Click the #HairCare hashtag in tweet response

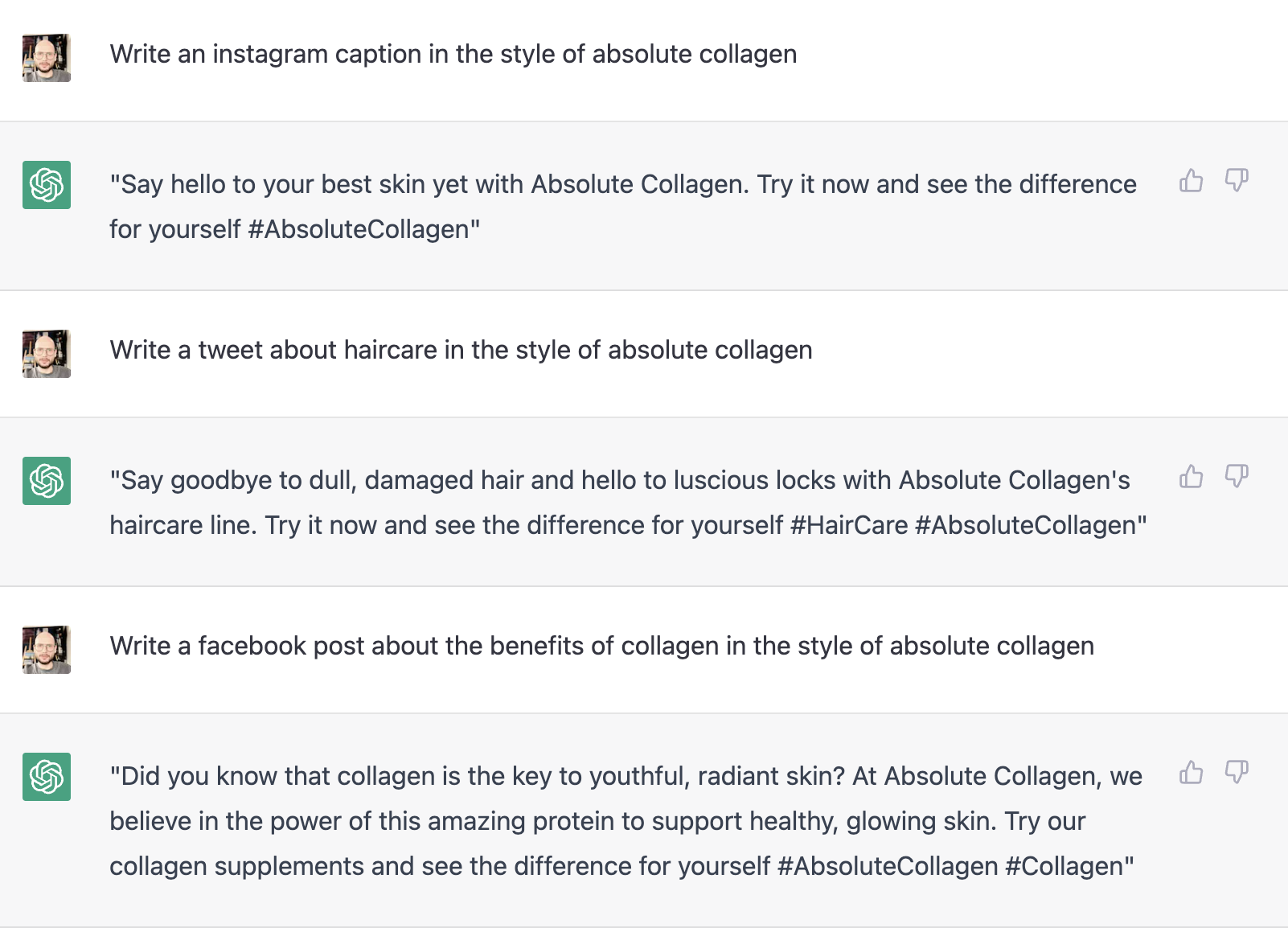848,525
